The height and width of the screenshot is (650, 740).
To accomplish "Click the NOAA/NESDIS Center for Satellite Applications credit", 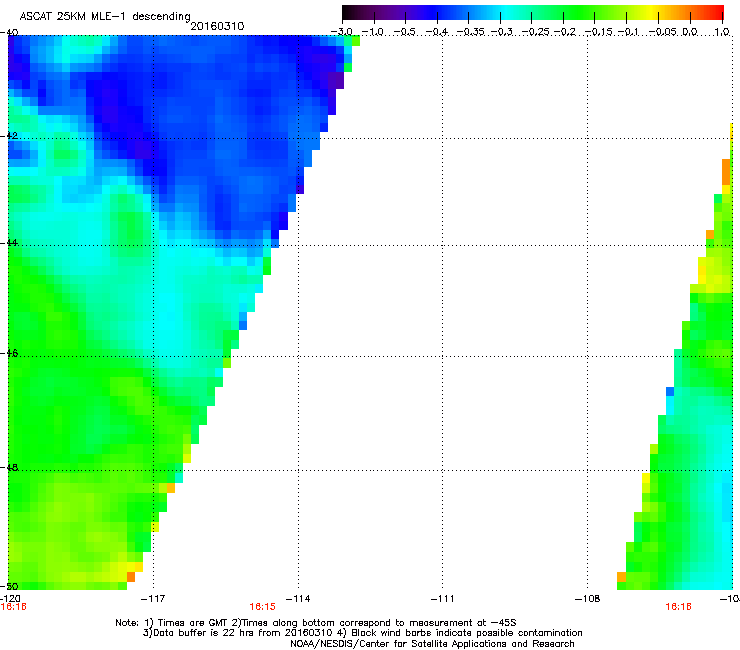I will point(432,644).
